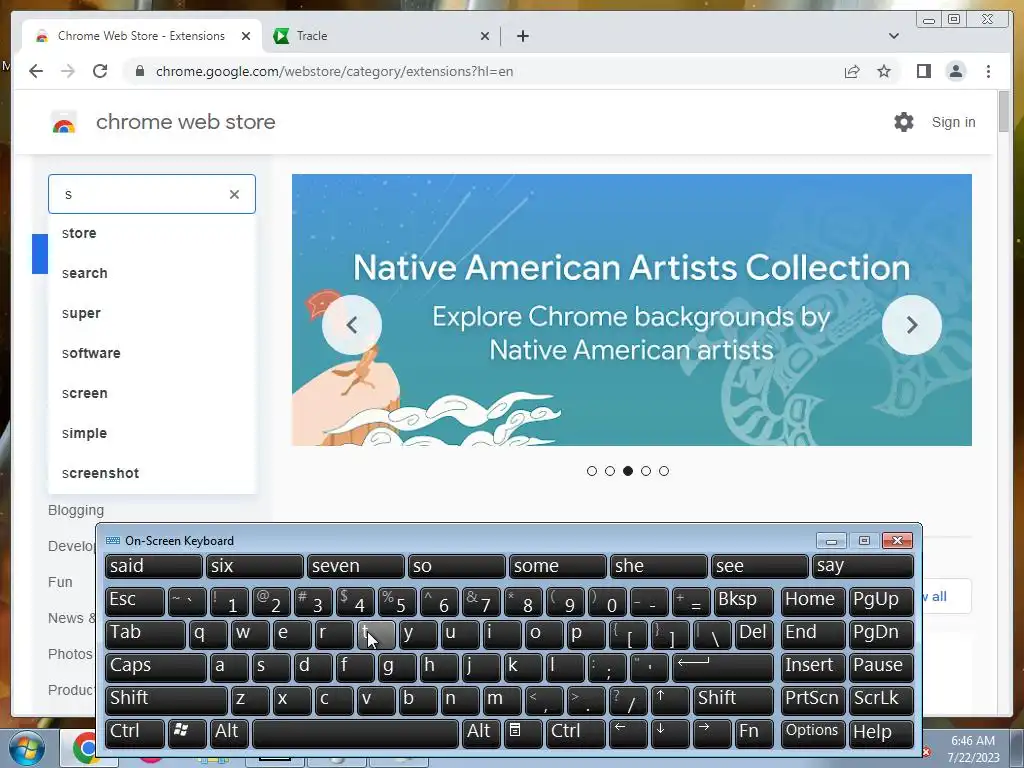The height and width of the screenshot is (768, 1024).
Task: Reload the Chrome Web Store page
Action: tap(100, 71)
